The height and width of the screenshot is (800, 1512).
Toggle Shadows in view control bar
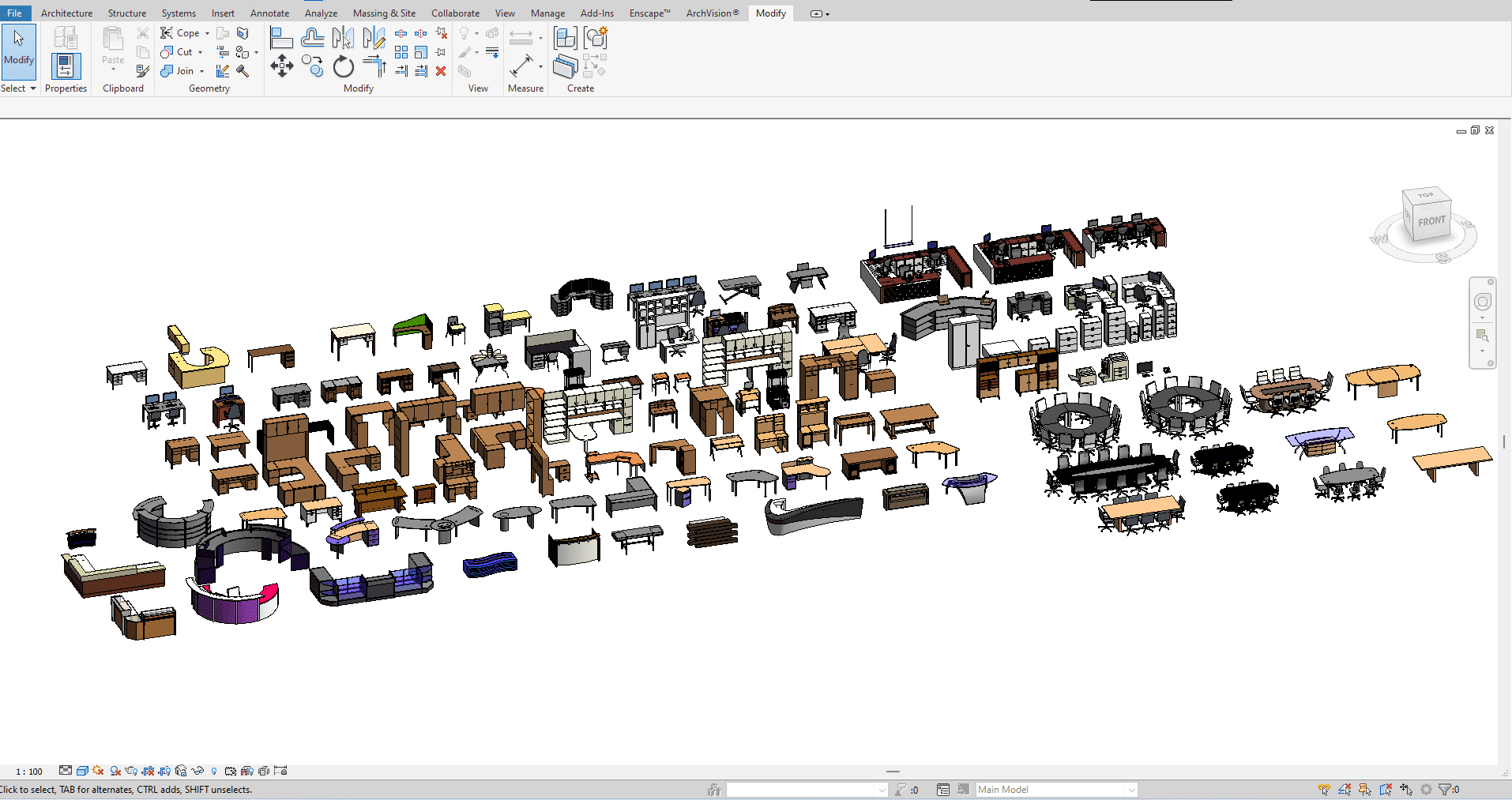tap(115, 771)
